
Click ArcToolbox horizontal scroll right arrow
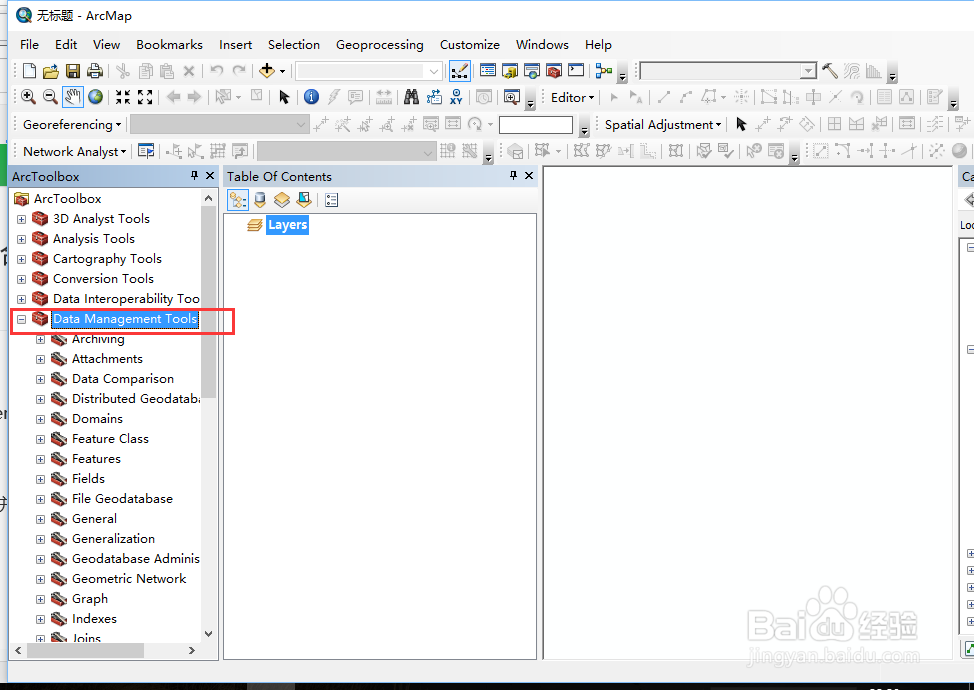click(x=192, y=650)
